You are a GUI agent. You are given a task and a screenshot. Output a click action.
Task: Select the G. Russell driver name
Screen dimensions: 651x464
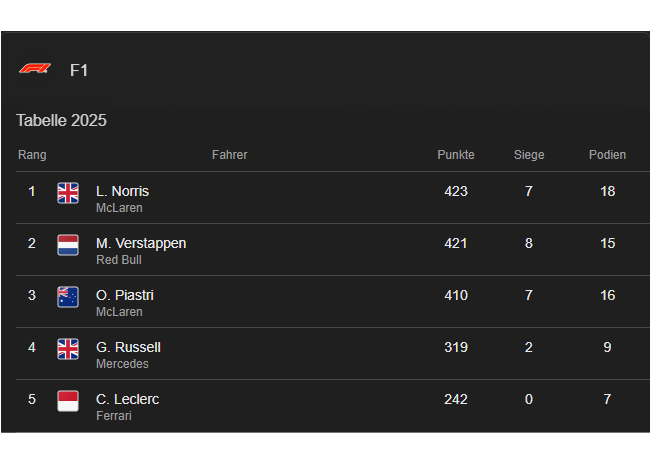[128, 347]
